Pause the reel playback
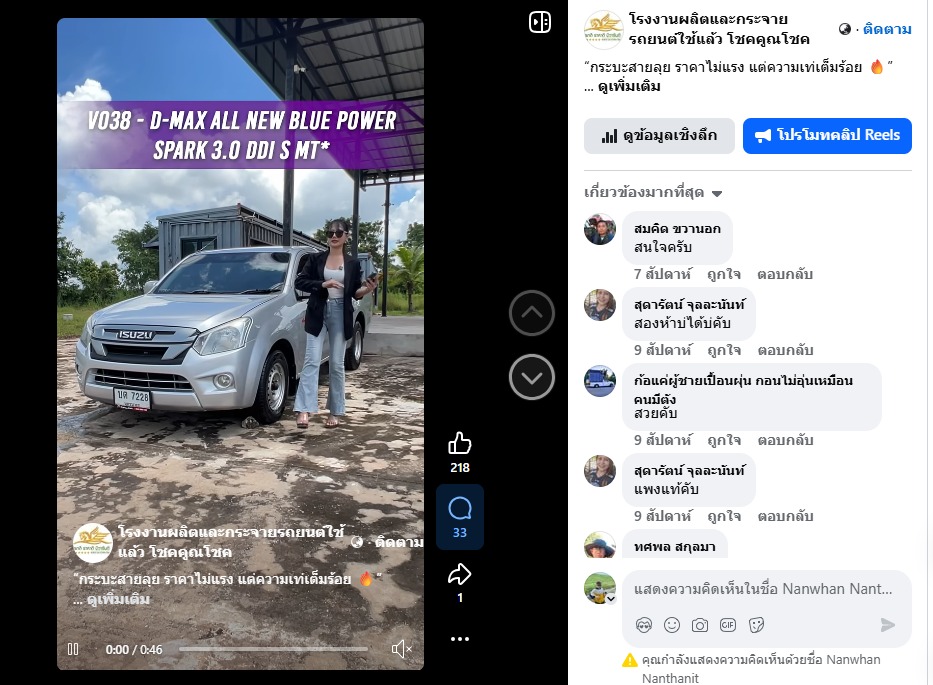The width and height of the screenshot is (933, 685). [x=73, y=649]
